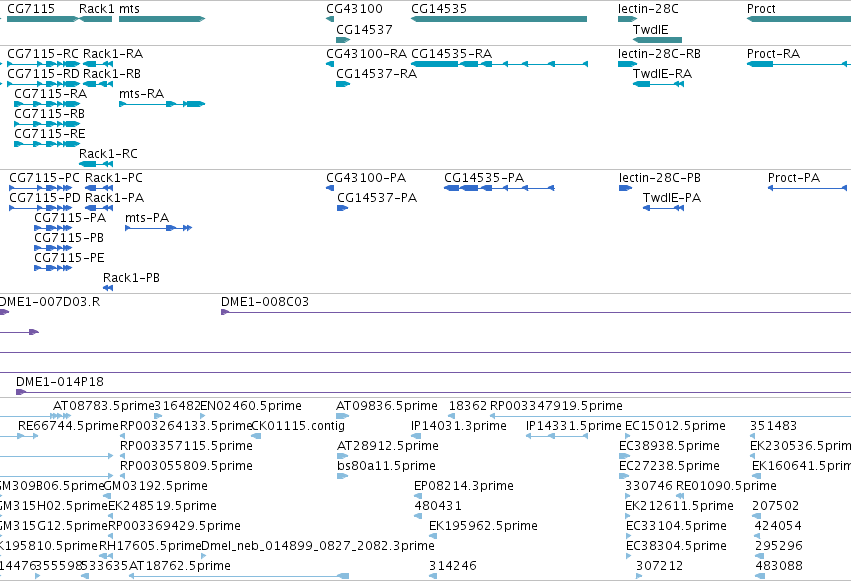Screen dimensions: 851x581
Task: Select feature 314246
Action: [x=433, y=576]
